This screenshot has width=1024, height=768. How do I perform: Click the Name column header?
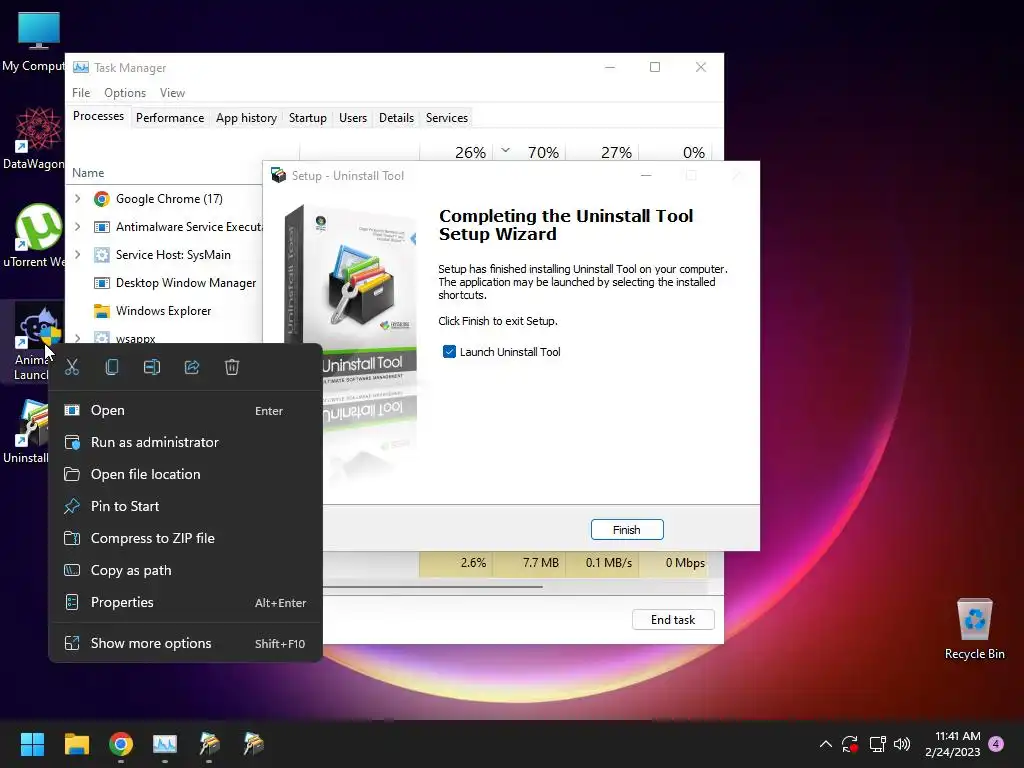pos(88,173)
